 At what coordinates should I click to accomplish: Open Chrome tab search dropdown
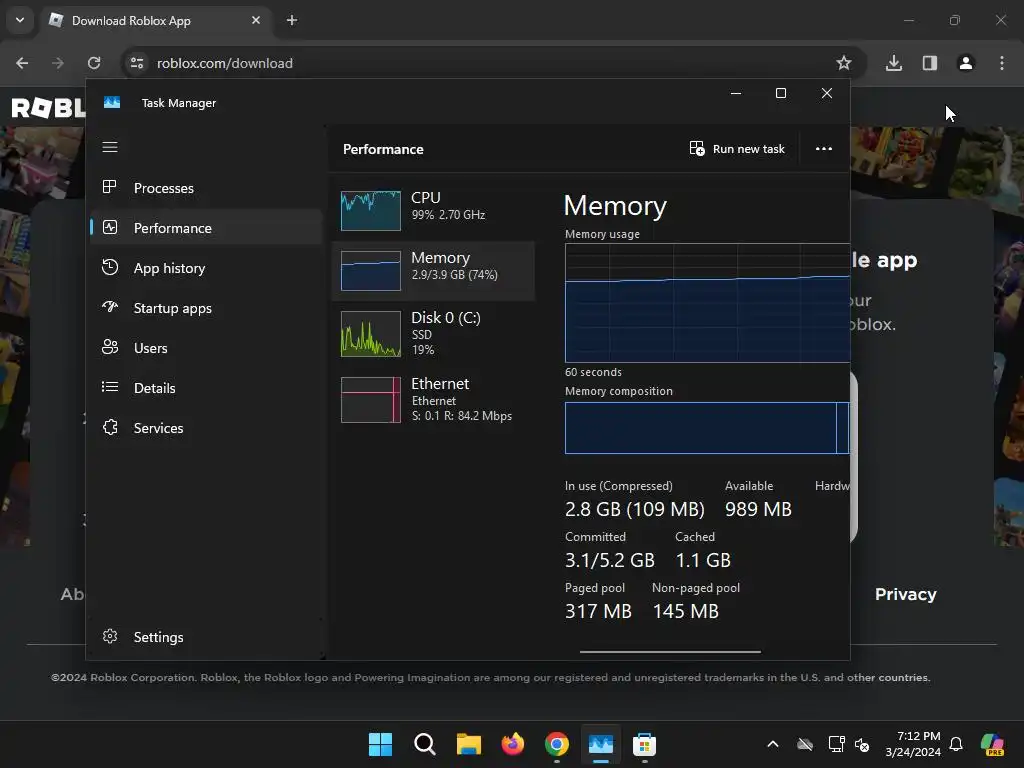(20, 20)
